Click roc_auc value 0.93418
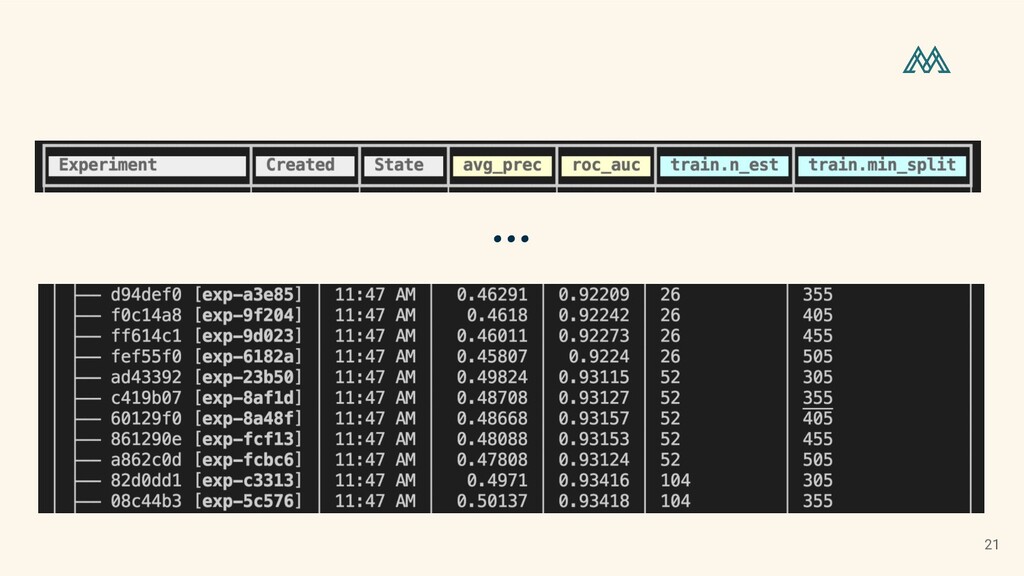The height and width of the screenshot is (576, 1024). [x=594, y=502]
